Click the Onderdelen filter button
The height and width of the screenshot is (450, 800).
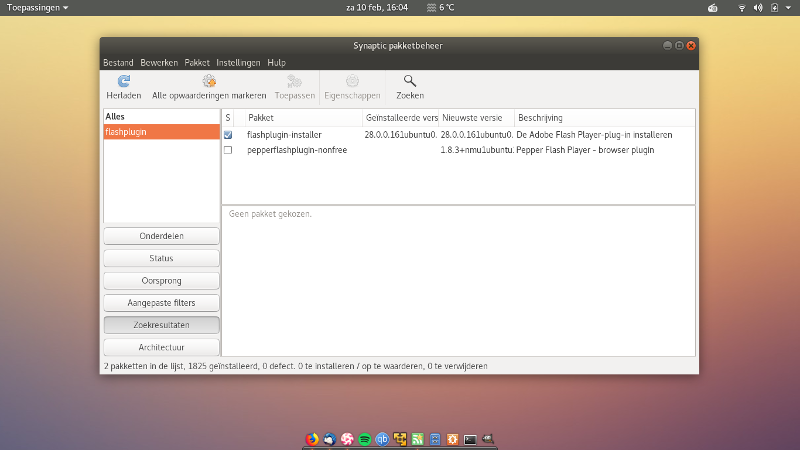click(161, 236)
